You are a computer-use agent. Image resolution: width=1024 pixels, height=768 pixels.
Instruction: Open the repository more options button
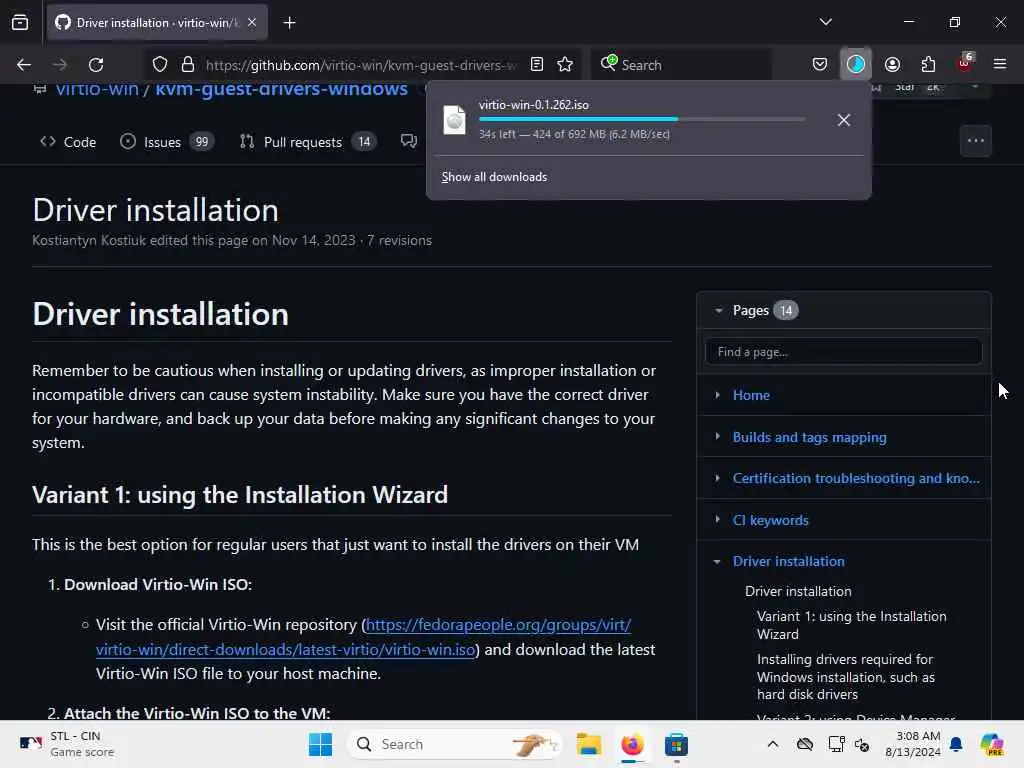[x=976, y=141]
